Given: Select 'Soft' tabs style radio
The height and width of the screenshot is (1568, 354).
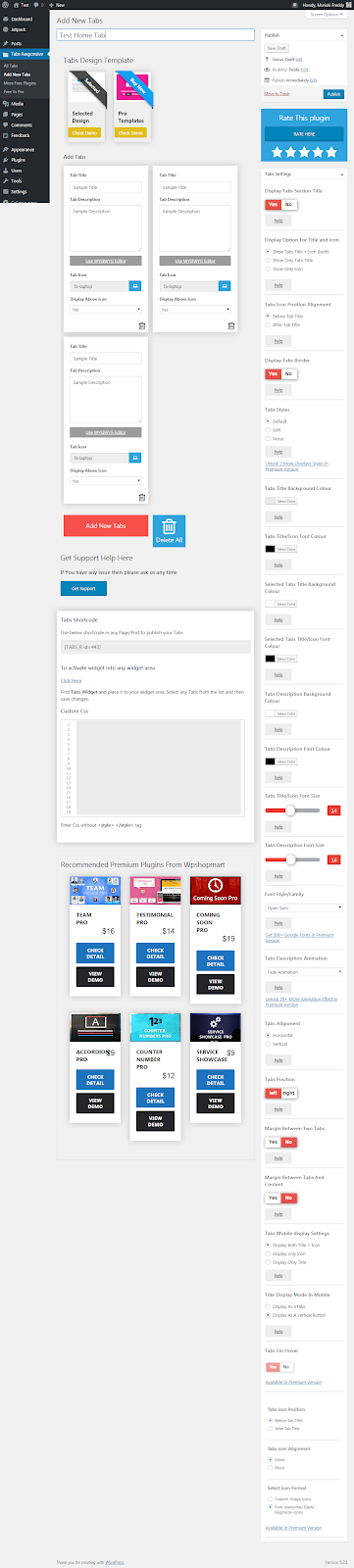Looking at the screenshot, I should (268, 429).
